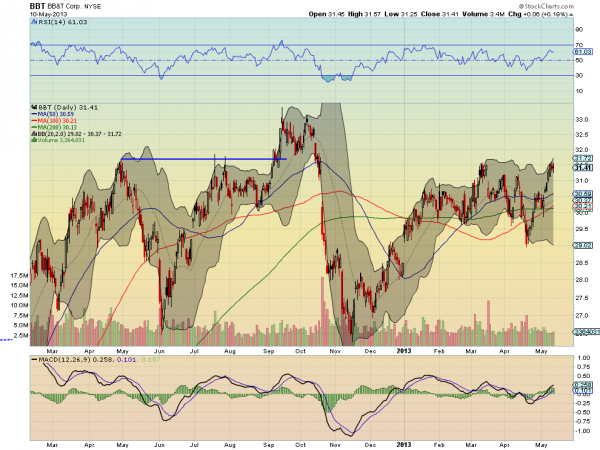Click the 'MACD(12,26,9) 0.258' panel label
The height and width of the screenshot is (450, 600).
click(x=77, y=360)
